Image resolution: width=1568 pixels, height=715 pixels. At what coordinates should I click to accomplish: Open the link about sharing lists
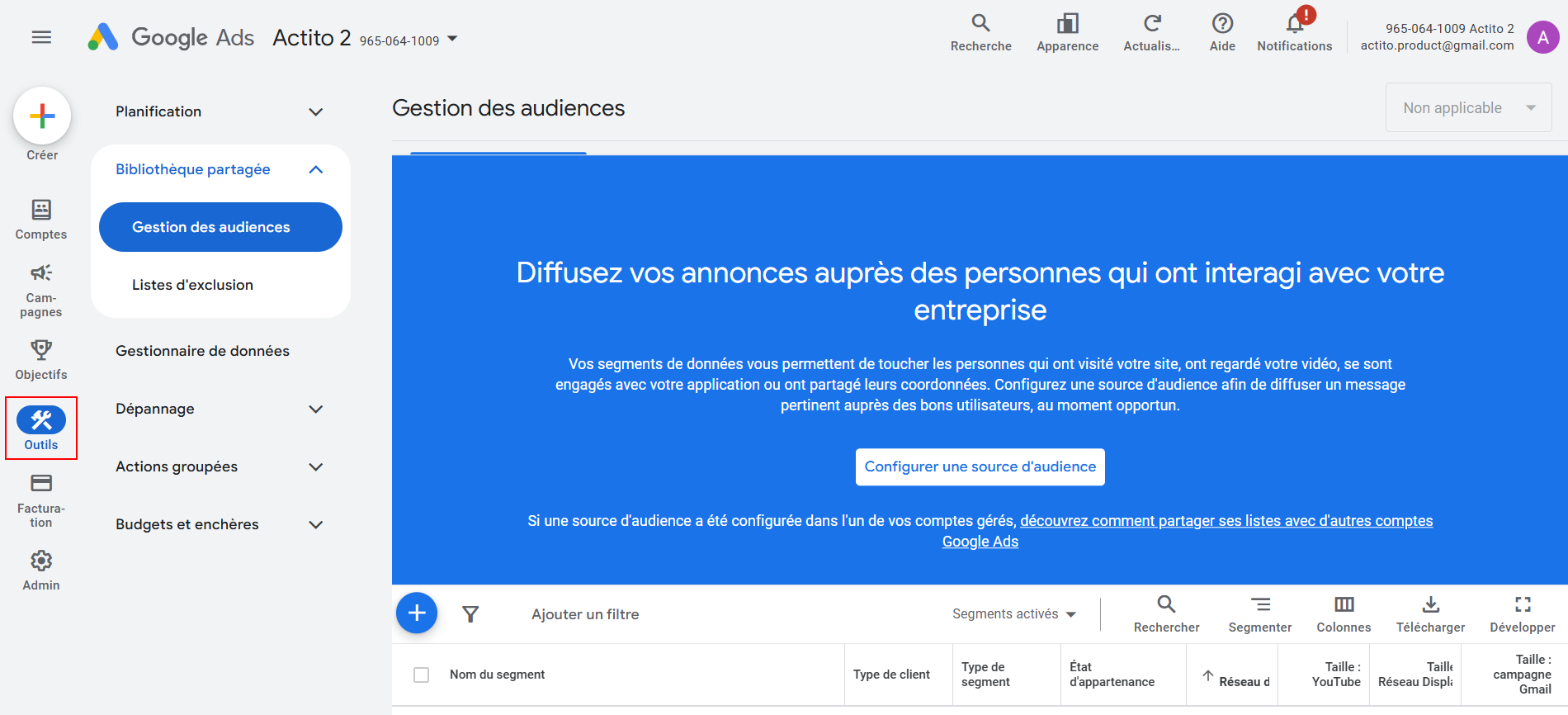pyautogui.click(x=1226, y=521)
